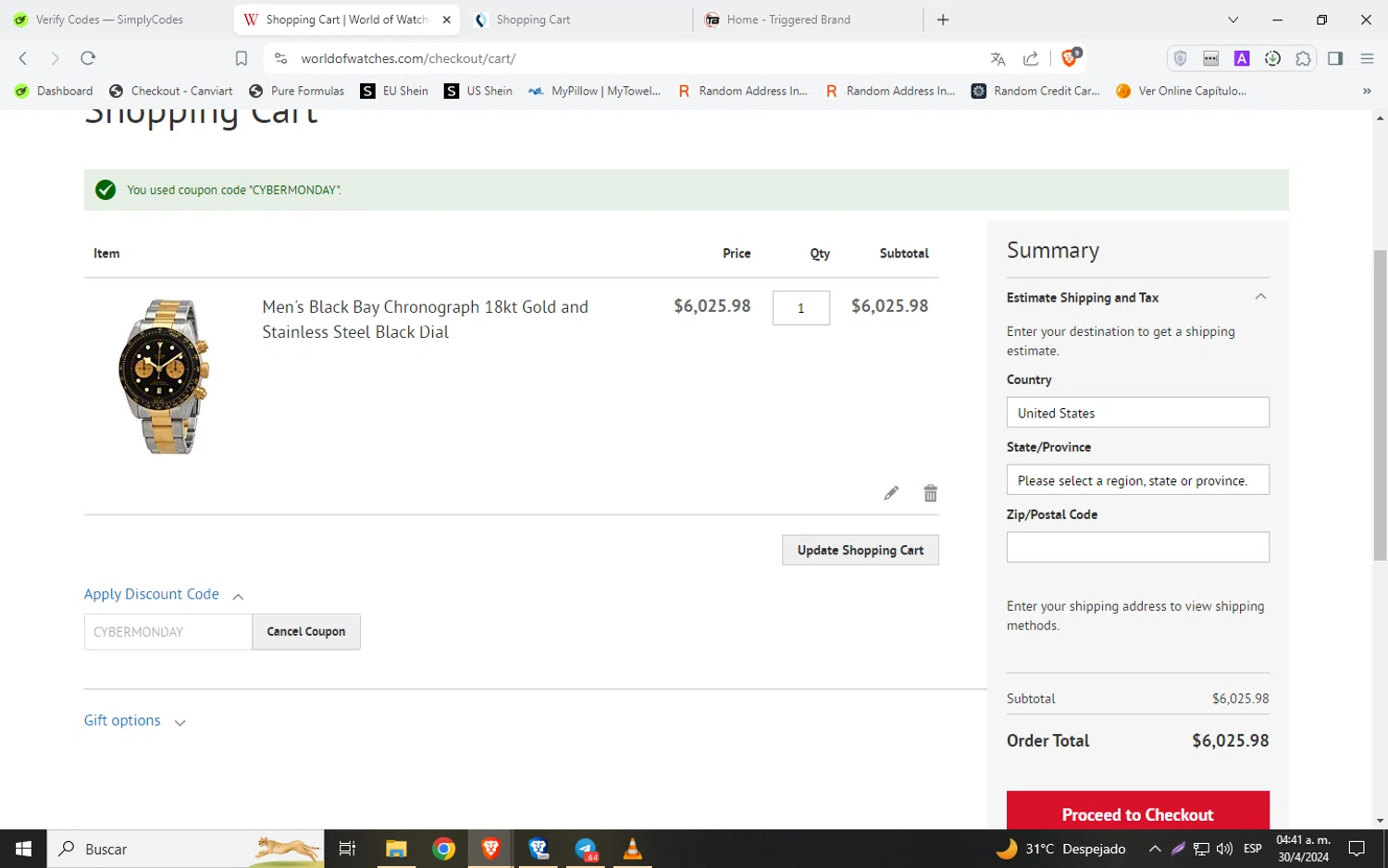The image size is (1388, 868).
Task: Open a new browser tab
Action: [x=943, y=19]
